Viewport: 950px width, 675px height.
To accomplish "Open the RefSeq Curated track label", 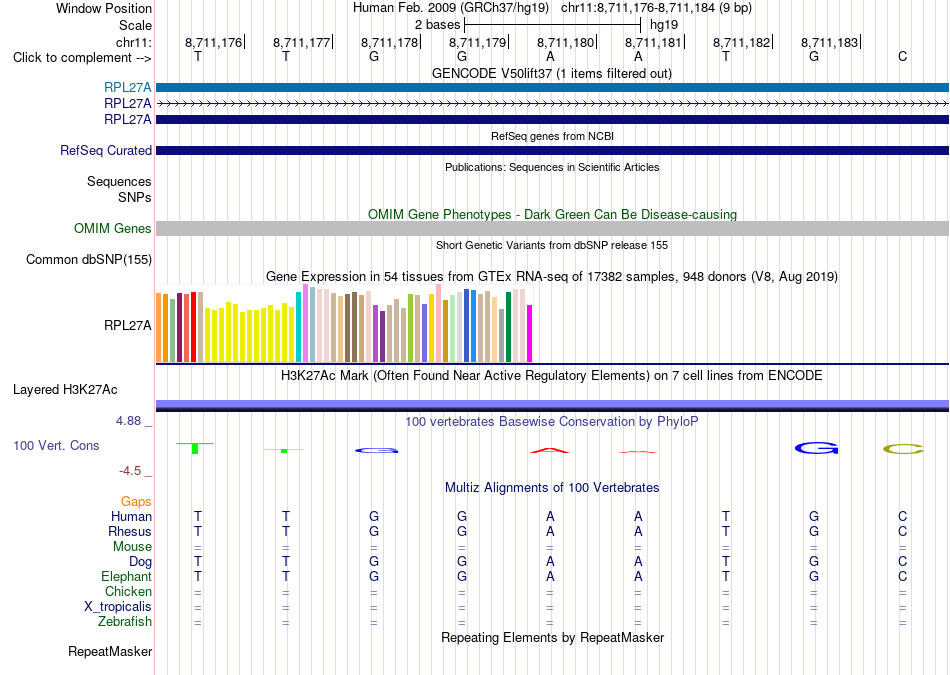I will [105, 150].
